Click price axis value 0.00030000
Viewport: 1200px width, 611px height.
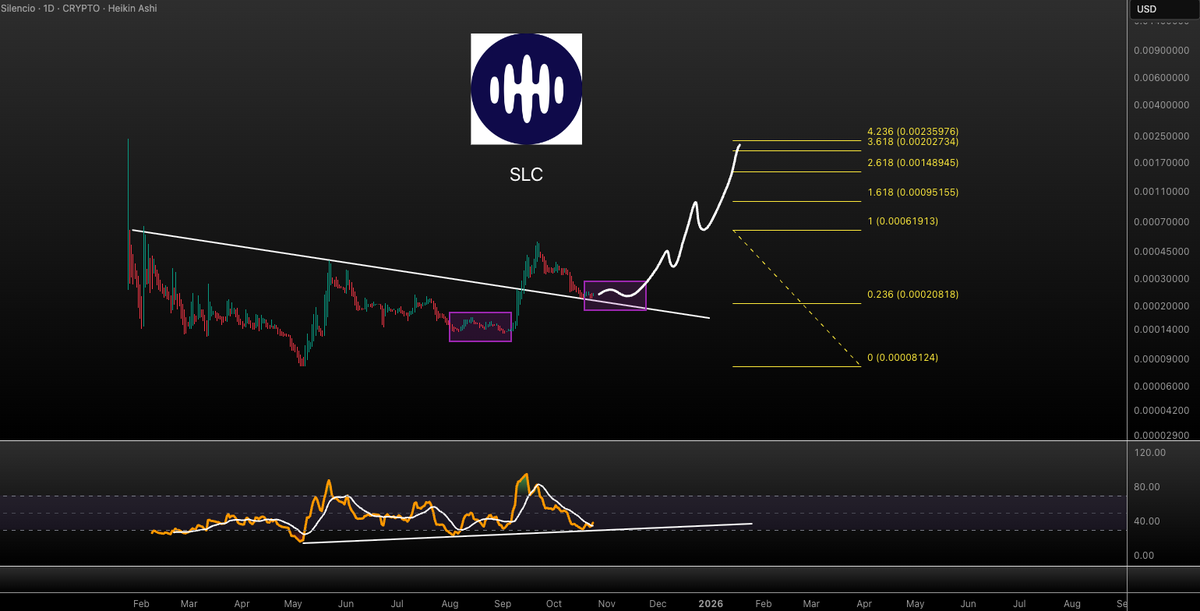(1162, 279)
